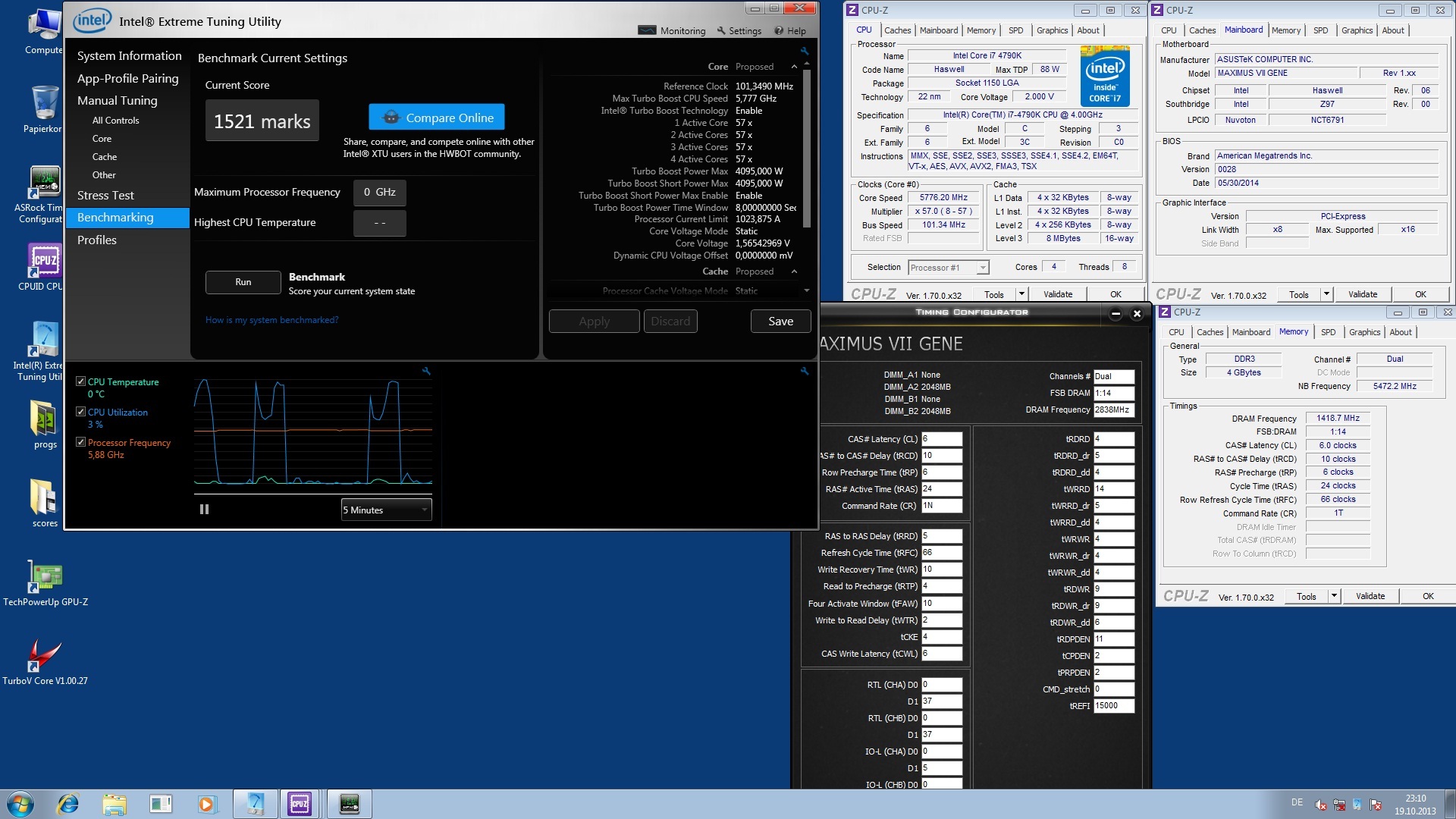Open Tools dropdown arrow in CPU-Z Mainboard window
This screenshot has height=819, width=1456.
click(x=1326, y=294)
